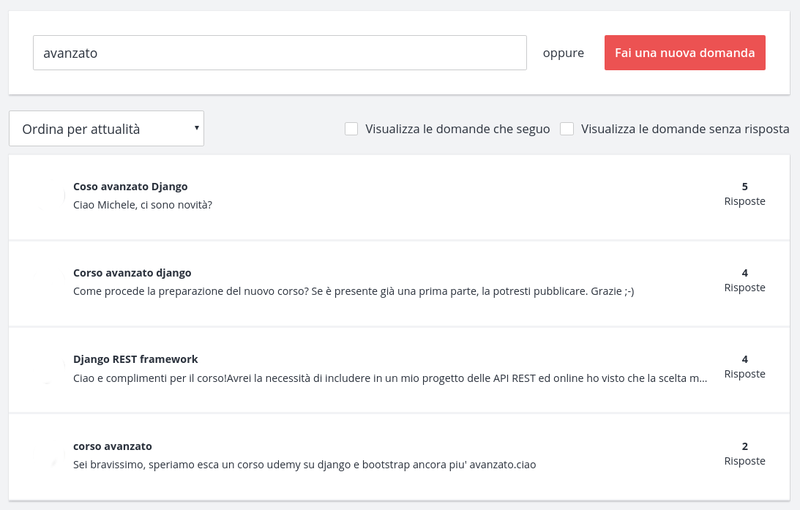Screen dimensions: 800x510
Task: Click the text "Ciao Michele, ci sono novità?"
Action: [x=142, y=205]
